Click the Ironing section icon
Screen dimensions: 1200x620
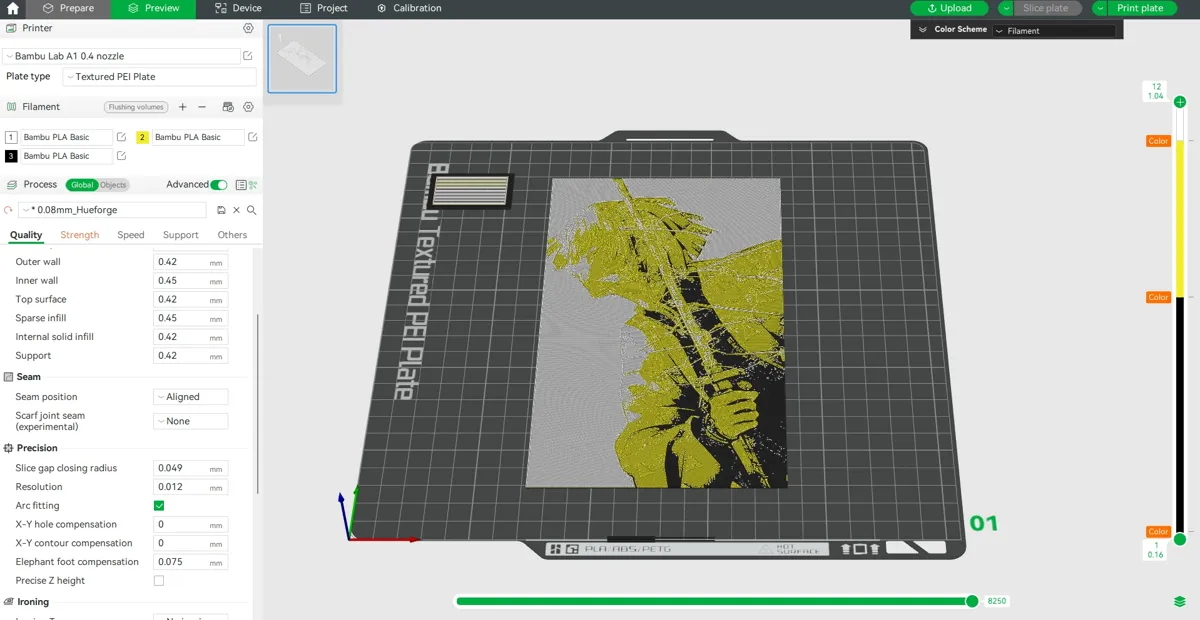[x=9, y=602]
